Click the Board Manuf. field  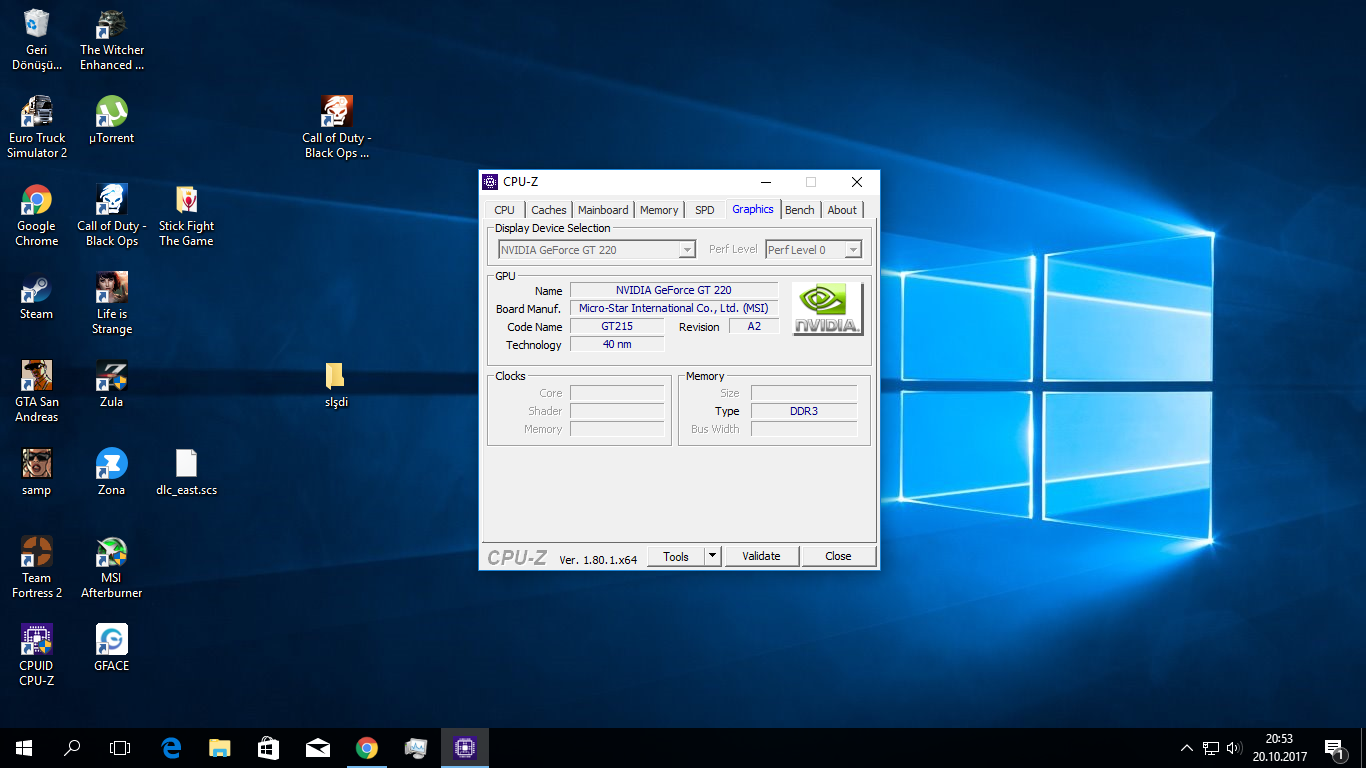[x=674, y=308]
